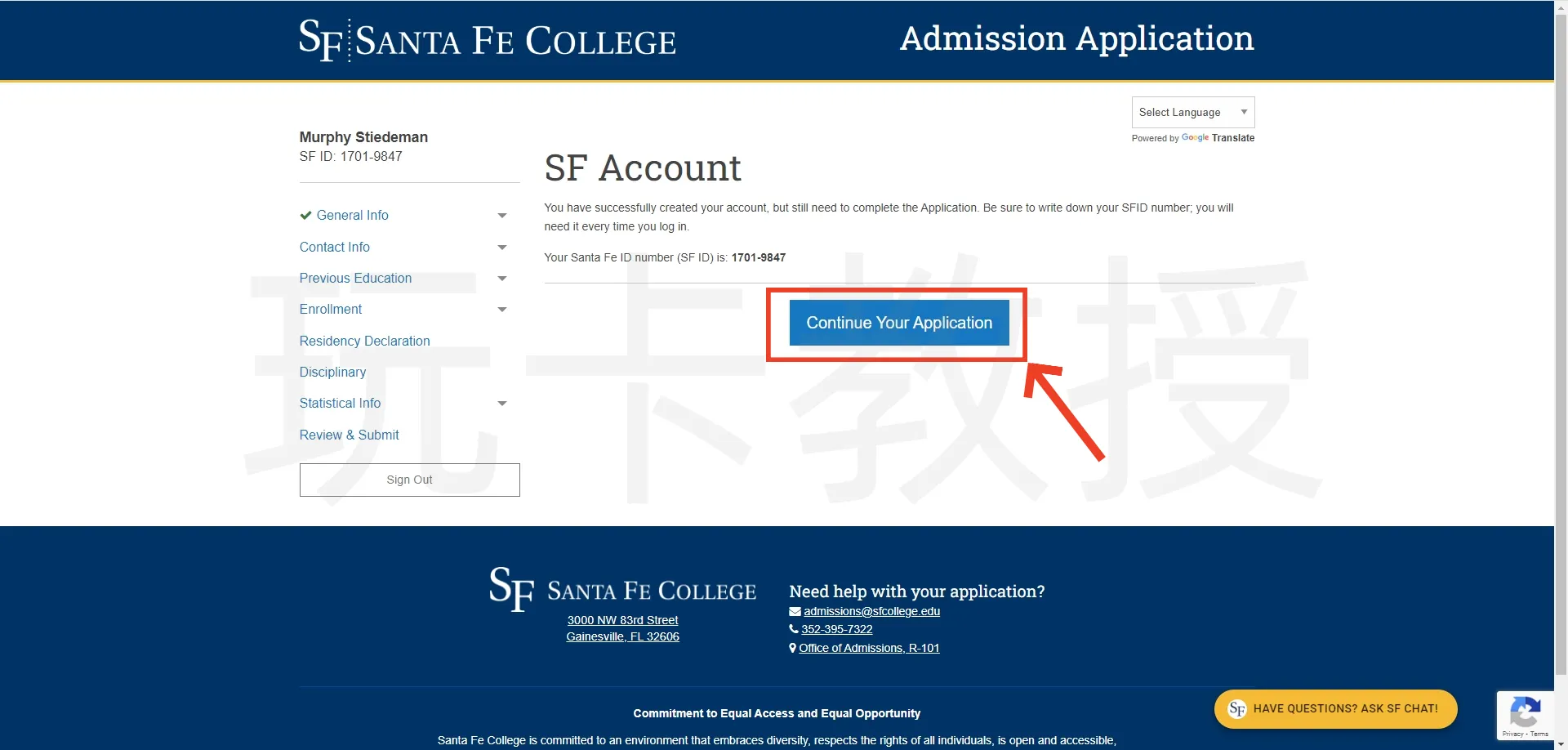Open the Residency Declaration section
Viewport: 1568px width, 750px height.
364,341
